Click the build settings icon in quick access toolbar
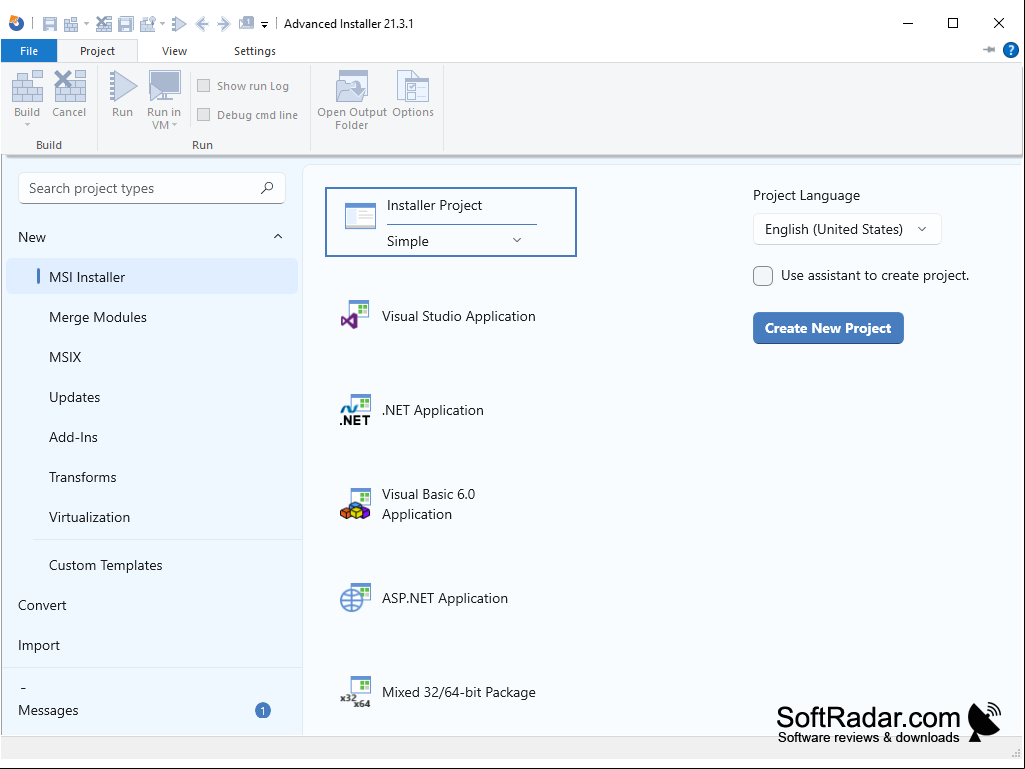The width and height of the screenshot is (1025, 769). tap(148, 24)
